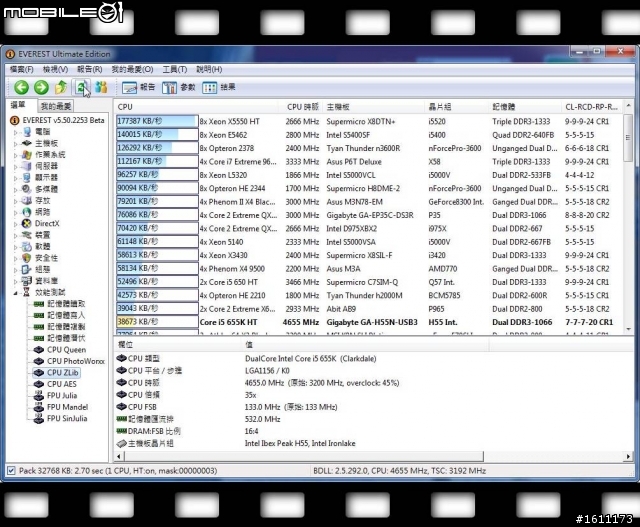The width and height of the screenshot is (640, 527).
Task: Click the green Back arrow toolbar icon
Action: pyautogui.click(x=22, y=87)
